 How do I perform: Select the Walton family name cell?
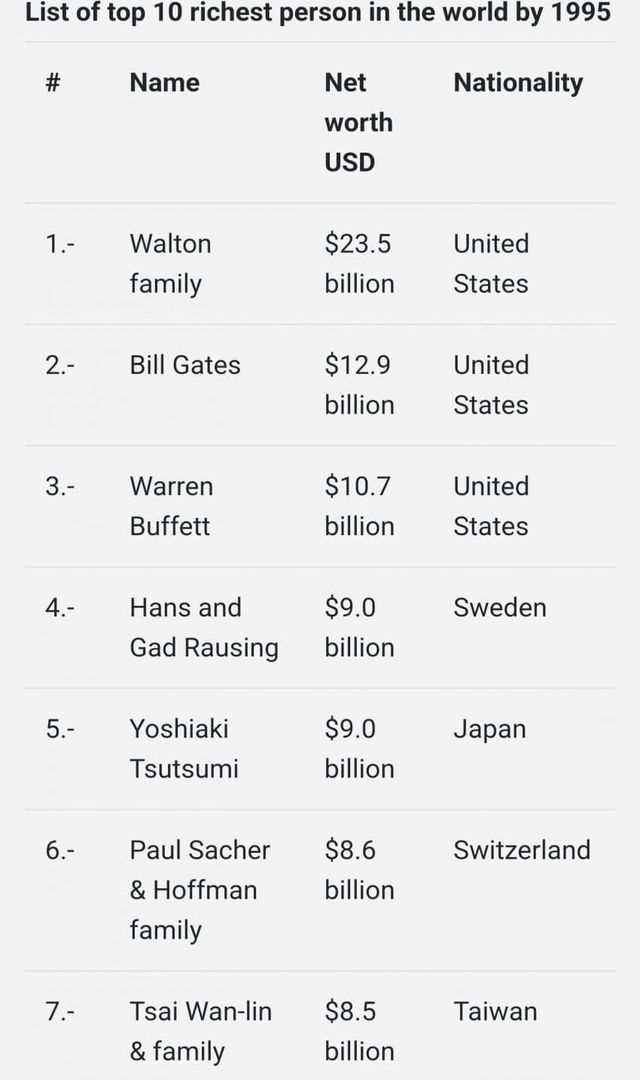tap(170, 264)
